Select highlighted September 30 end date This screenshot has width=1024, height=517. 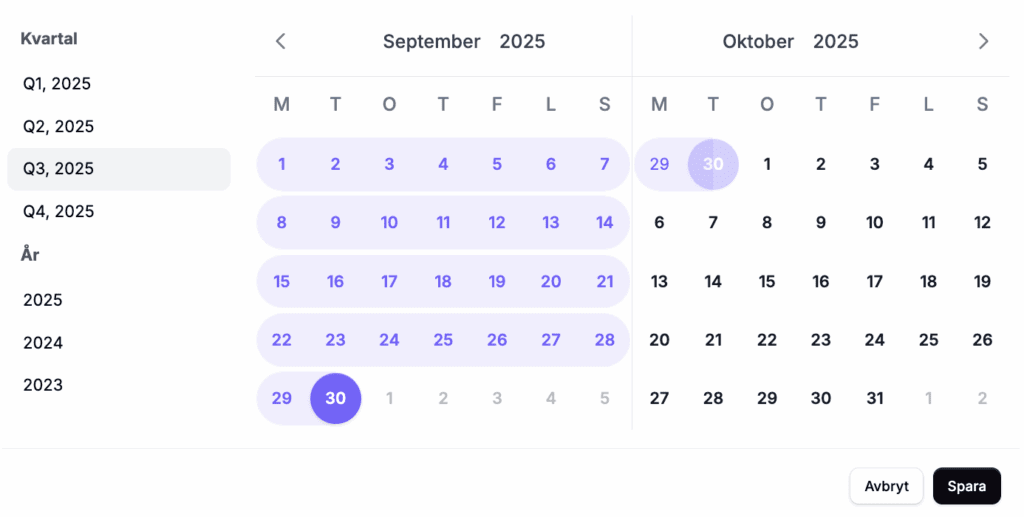pos(336,398)
